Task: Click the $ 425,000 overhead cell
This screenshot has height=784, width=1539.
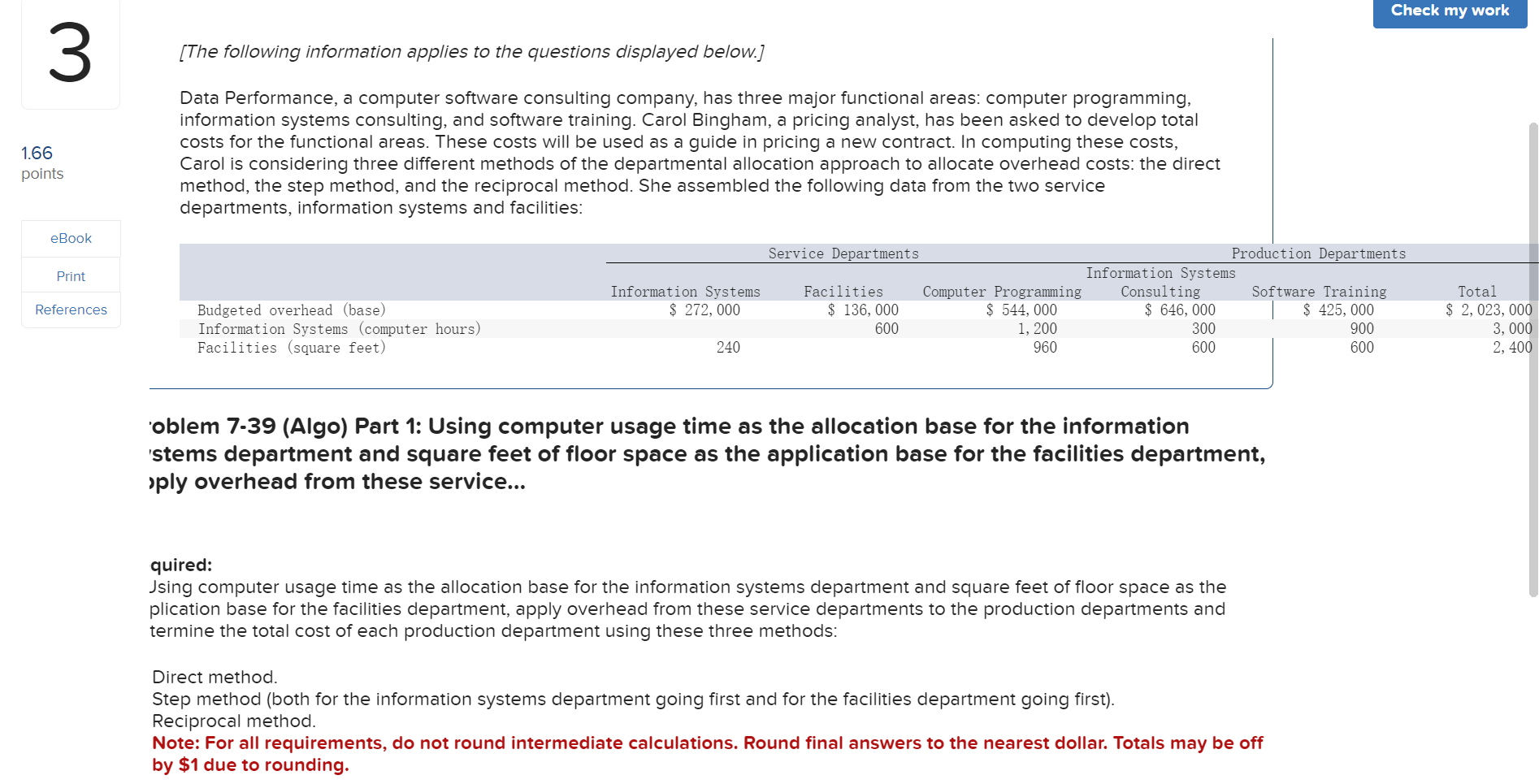Action: click(1338, 310)
